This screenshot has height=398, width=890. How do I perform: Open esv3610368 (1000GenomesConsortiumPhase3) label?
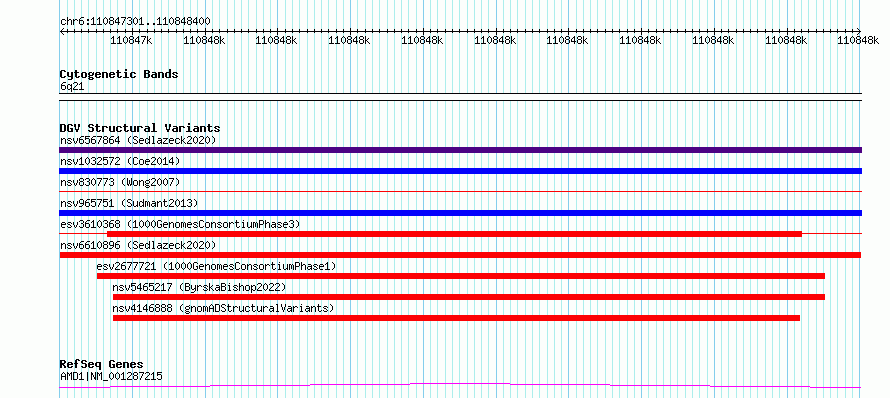pos(180,224)
